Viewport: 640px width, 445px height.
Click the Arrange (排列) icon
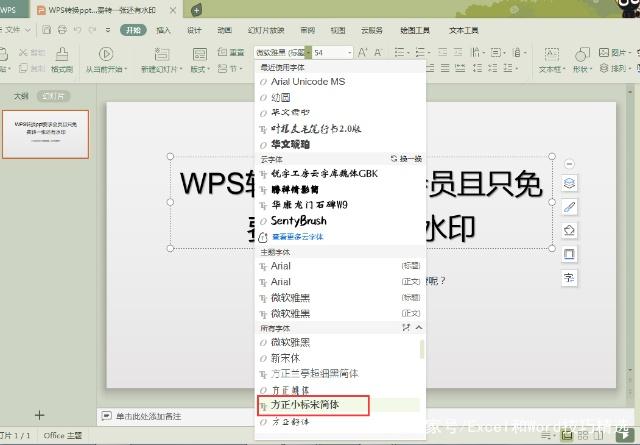[x=604, y=68]
